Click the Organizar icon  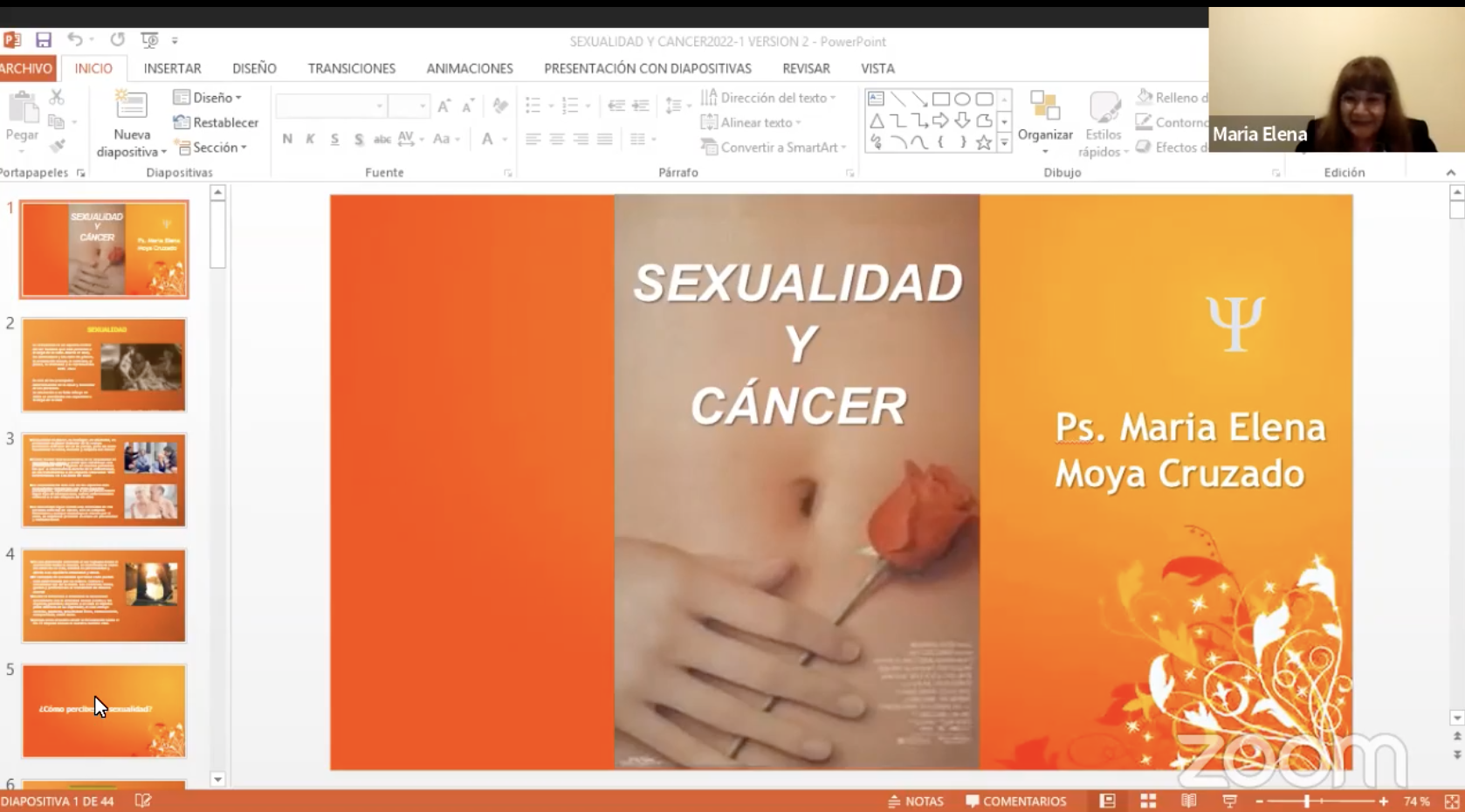pos(1044,109)
